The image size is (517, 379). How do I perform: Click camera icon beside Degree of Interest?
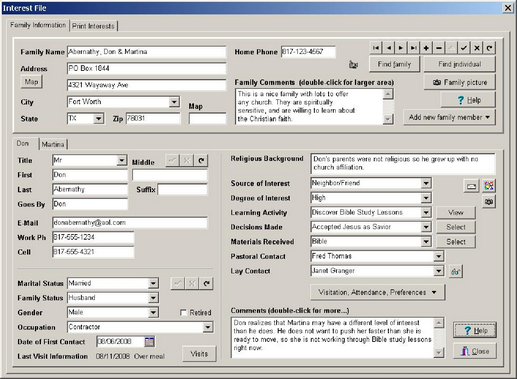[489, 202]
